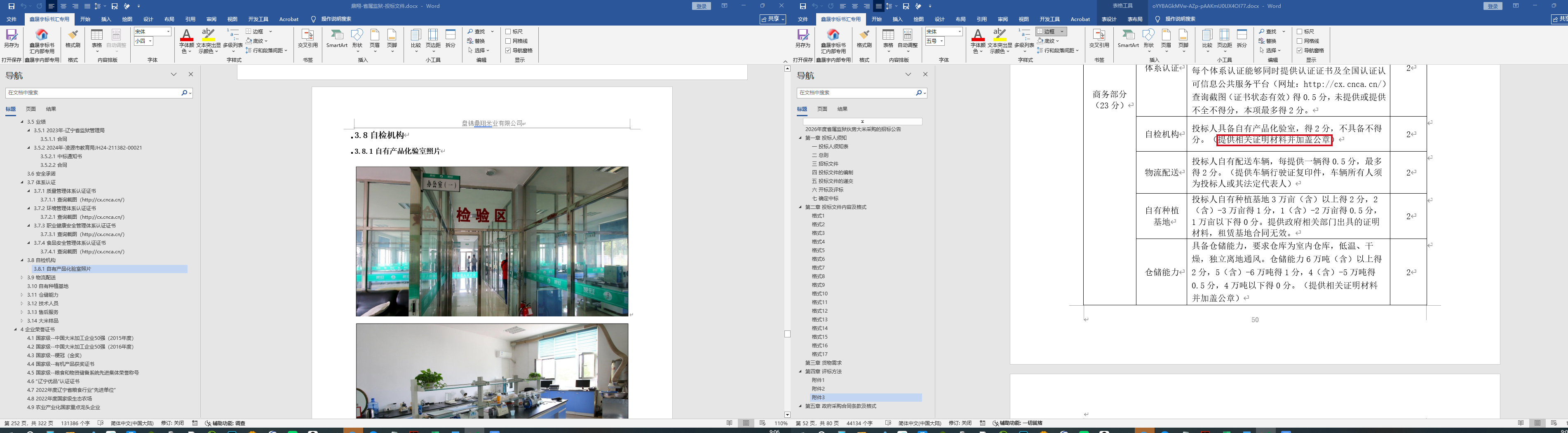The image size is (1568, 433).
Task: Click 替换 replace button in right window
Action: pos(1268,41)
